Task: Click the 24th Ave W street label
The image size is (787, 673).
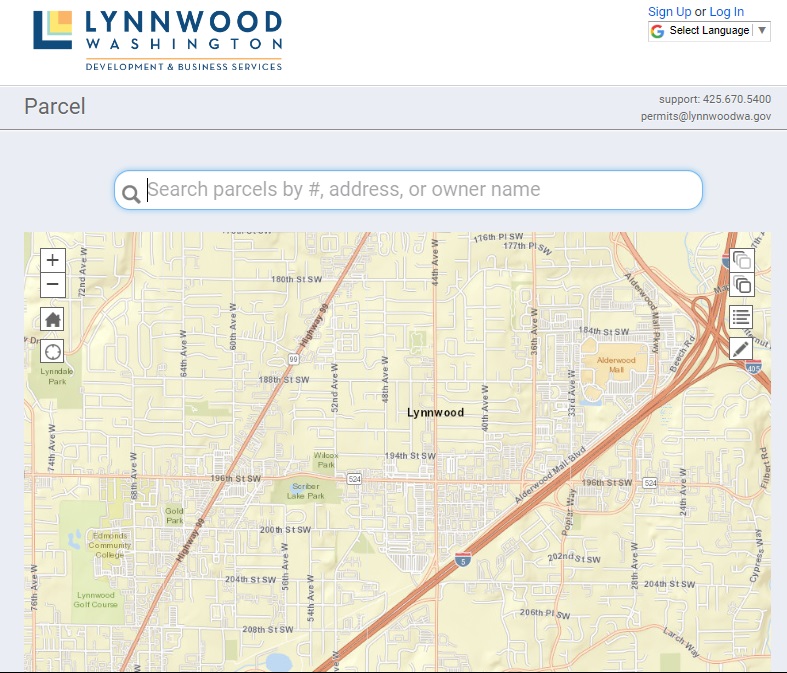Action: [683, 492]
